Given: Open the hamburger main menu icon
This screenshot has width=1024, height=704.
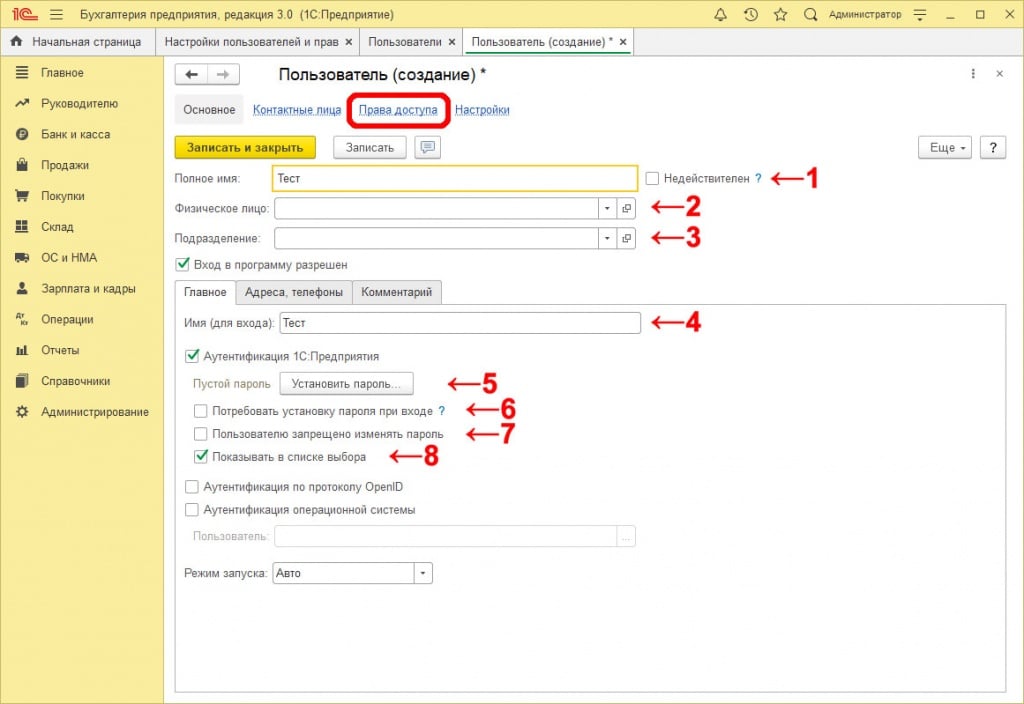Looking at the screenshot, I should (x=56, y=15).
